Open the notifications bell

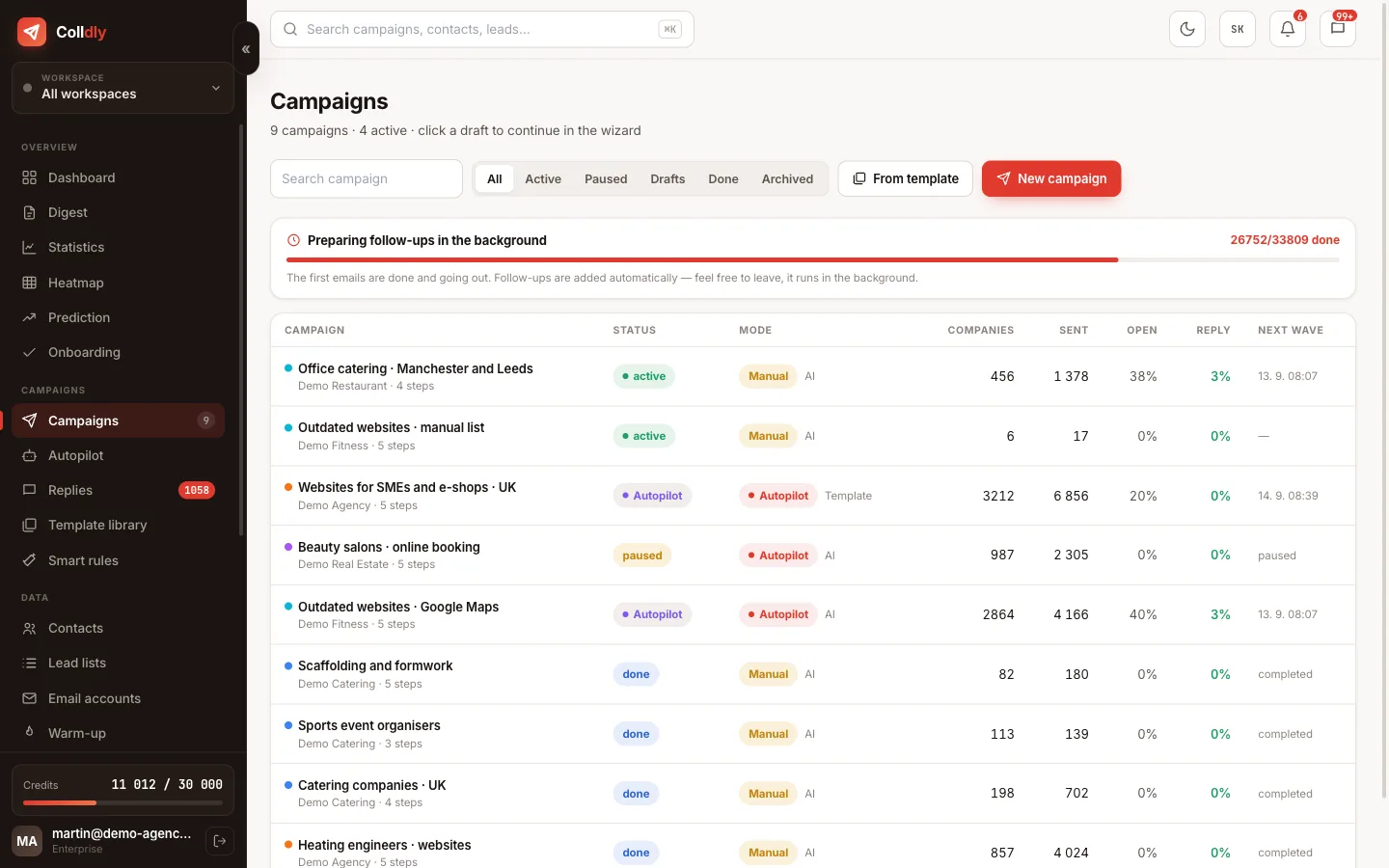[x=1288, y=29]
